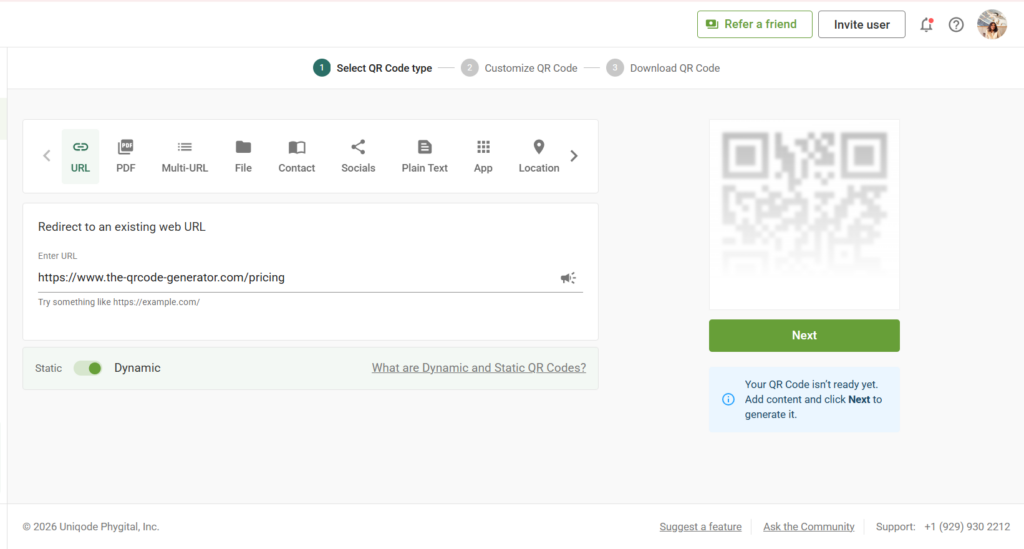Show more QR code types with right chevron
Viewport: 1024px width, 549px height.
pyautogui.click(x=574, y=156)
